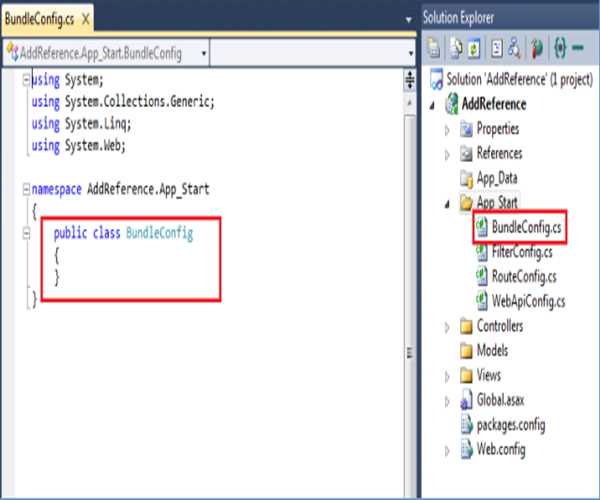Screen dimensions: 600x500
Task: Click the Refresh icon in Solution Explorer
Action: [475, 46]
